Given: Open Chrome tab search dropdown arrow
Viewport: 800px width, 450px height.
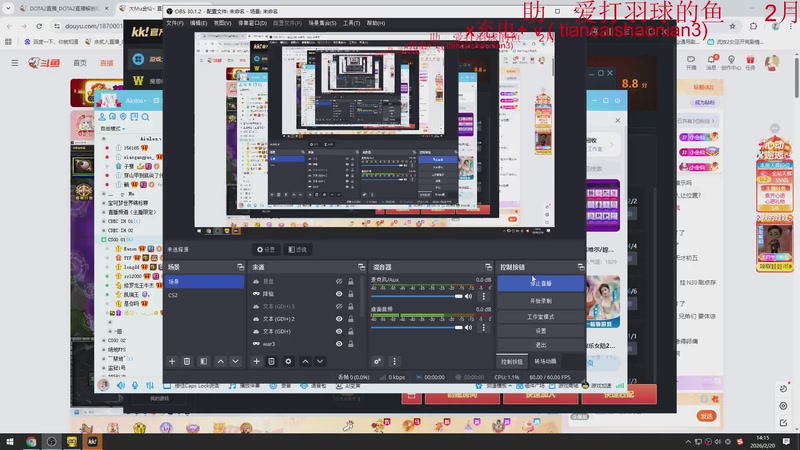Looking at the screenshot, I should pyautogui.click(x=8, y=8).
